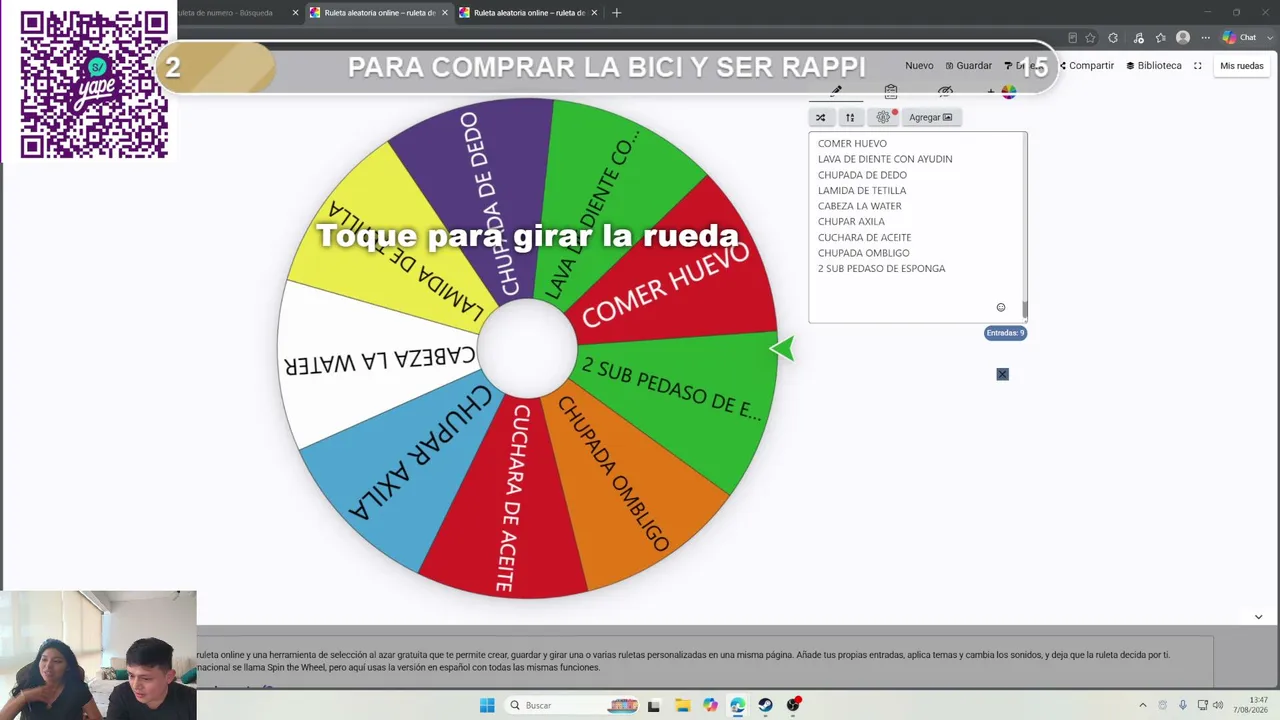Open File Explorer from the taskbar
Image resolution: width=1280 pixels, height=720 pixels.
[x=682, y=705]
